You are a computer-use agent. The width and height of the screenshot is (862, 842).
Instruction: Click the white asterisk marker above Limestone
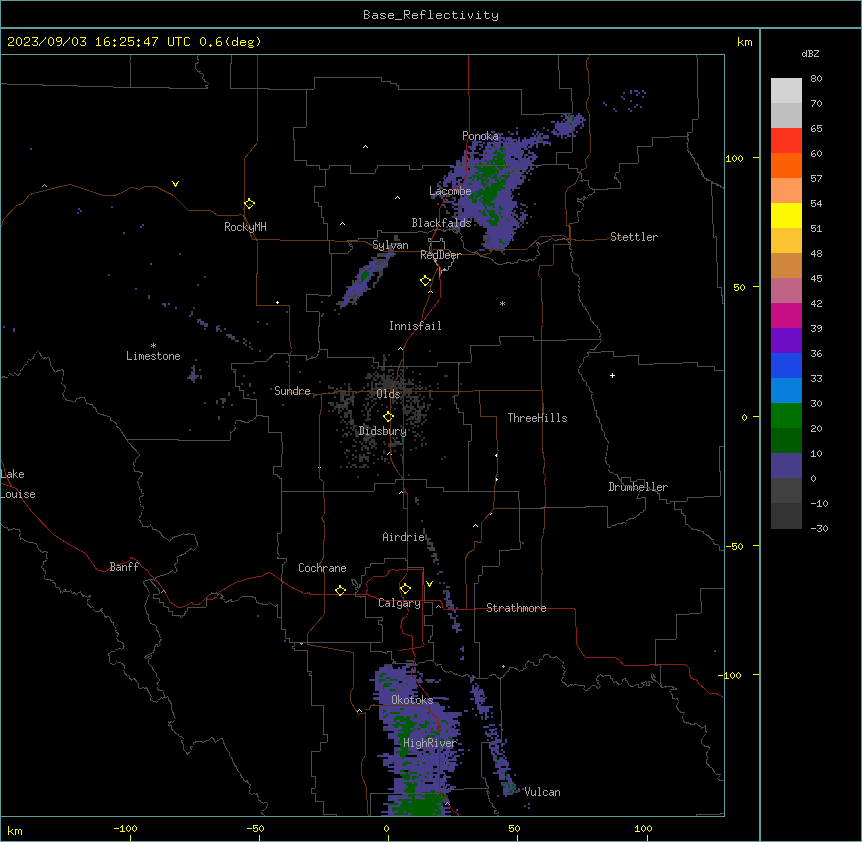tap(153, 346)
